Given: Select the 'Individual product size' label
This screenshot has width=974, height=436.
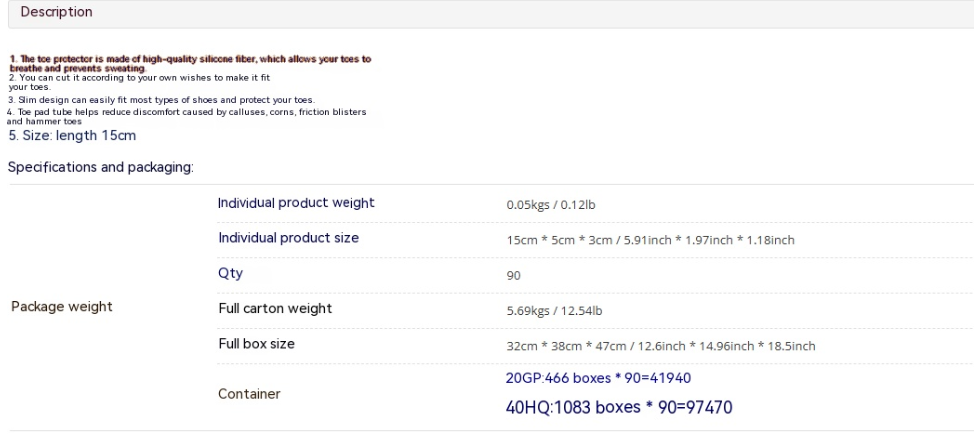Looking at the screenshot, I should pos(288,238).
